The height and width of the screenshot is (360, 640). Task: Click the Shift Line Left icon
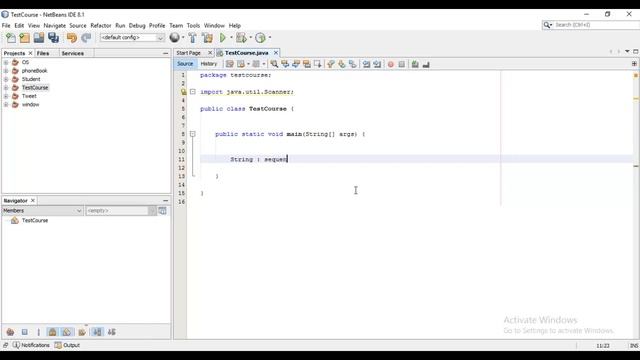367,64
